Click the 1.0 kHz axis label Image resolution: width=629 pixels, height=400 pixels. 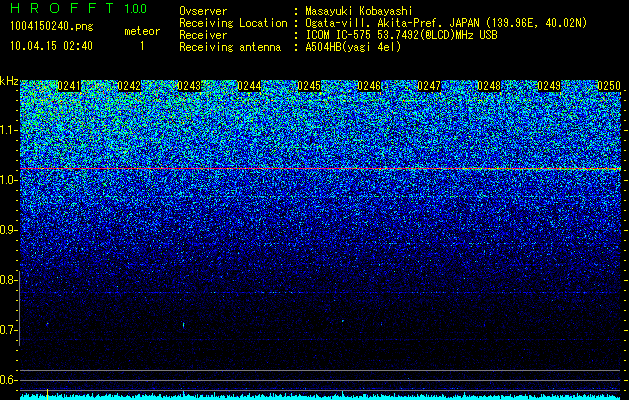tap(8, 180)
